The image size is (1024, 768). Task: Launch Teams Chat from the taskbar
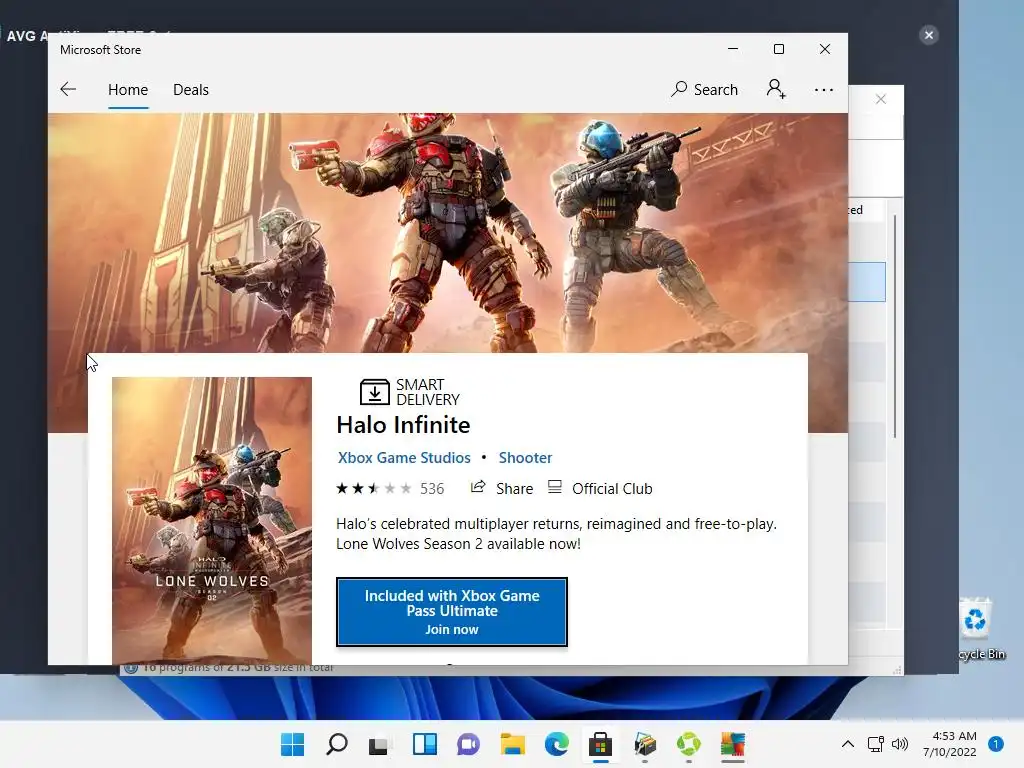[x=468, y=744]
